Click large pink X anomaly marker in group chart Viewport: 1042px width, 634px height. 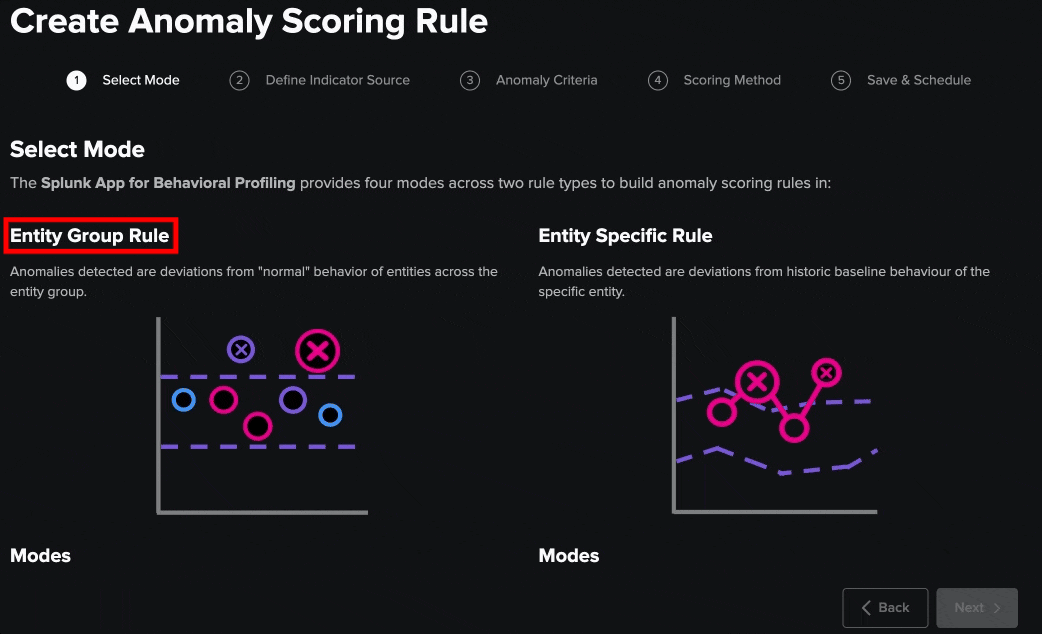point(318,351)
